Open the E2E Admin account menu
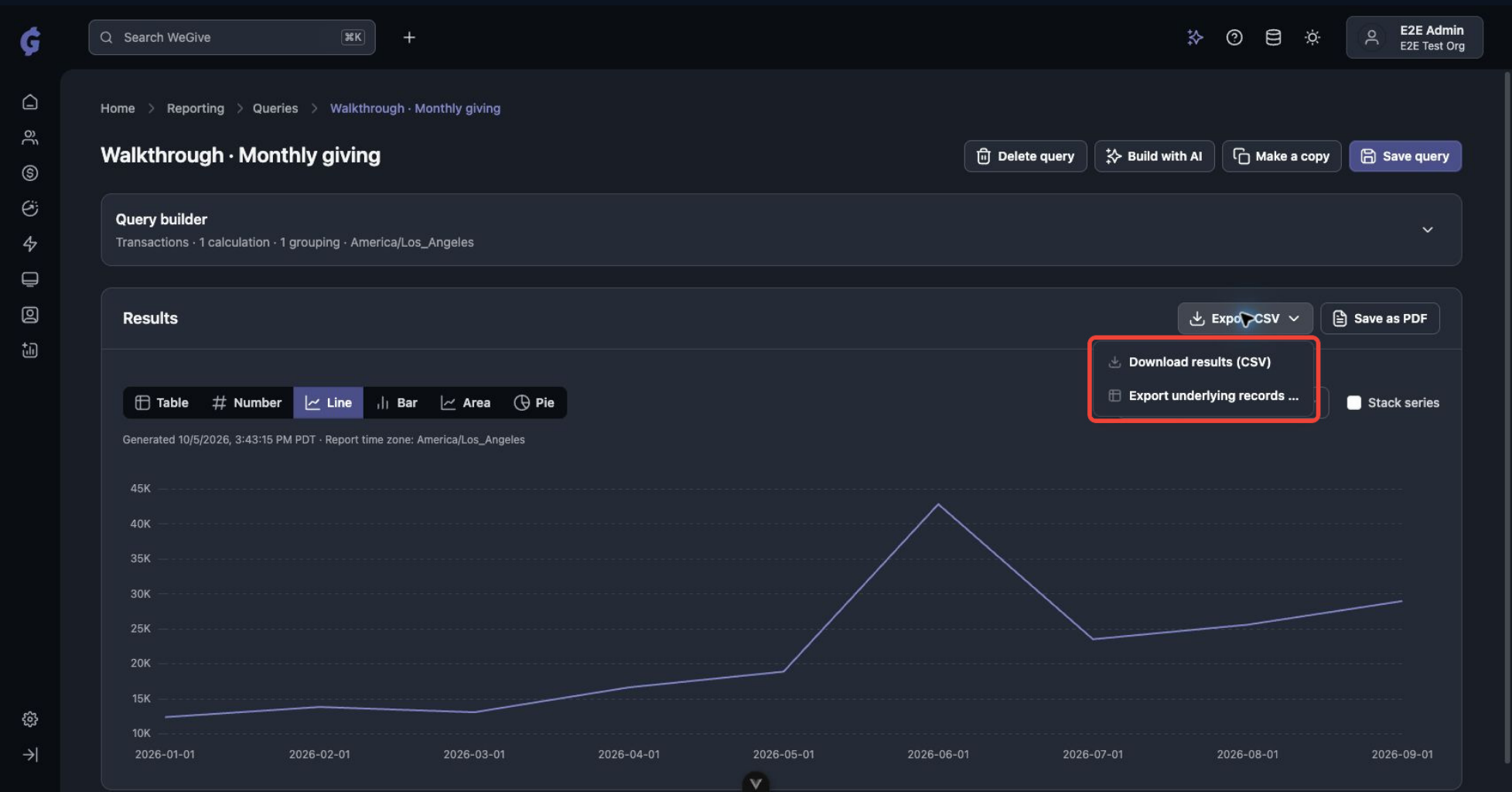The width and height of the screenshot is (1512, 792). 1415,37
